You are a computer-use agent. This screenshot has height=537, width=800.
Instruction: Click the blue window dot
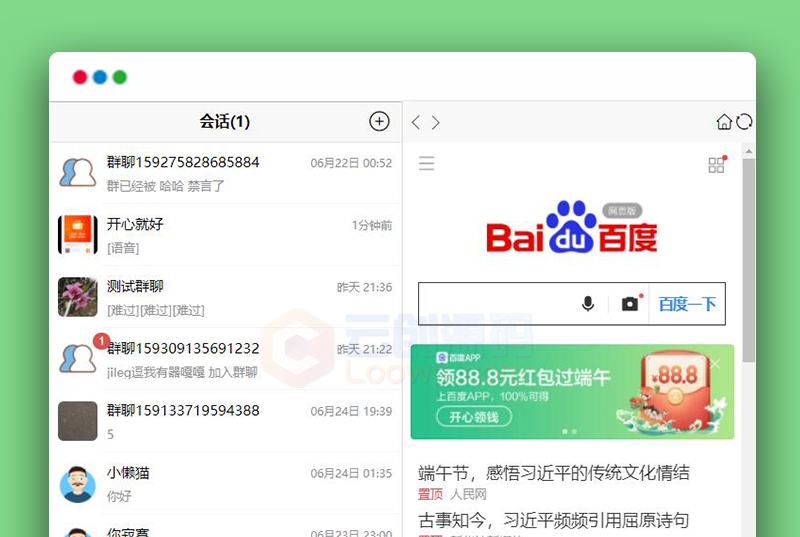[99, 77]
